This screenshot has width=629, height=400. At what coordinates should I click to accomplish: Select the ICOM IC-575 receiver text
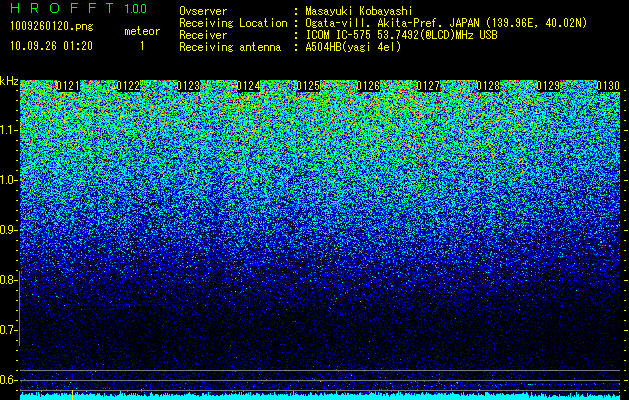pyautogui.click(x=401, y=35)
